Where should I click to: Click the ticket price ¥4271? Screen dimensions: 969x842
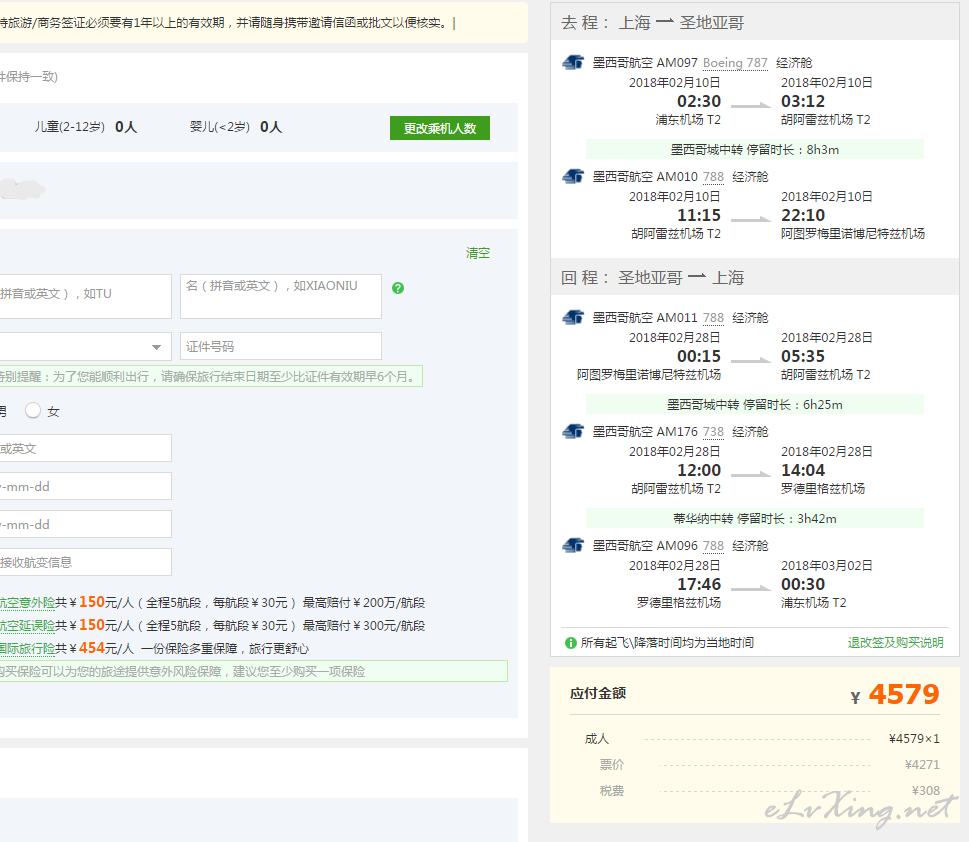[922, 765]
